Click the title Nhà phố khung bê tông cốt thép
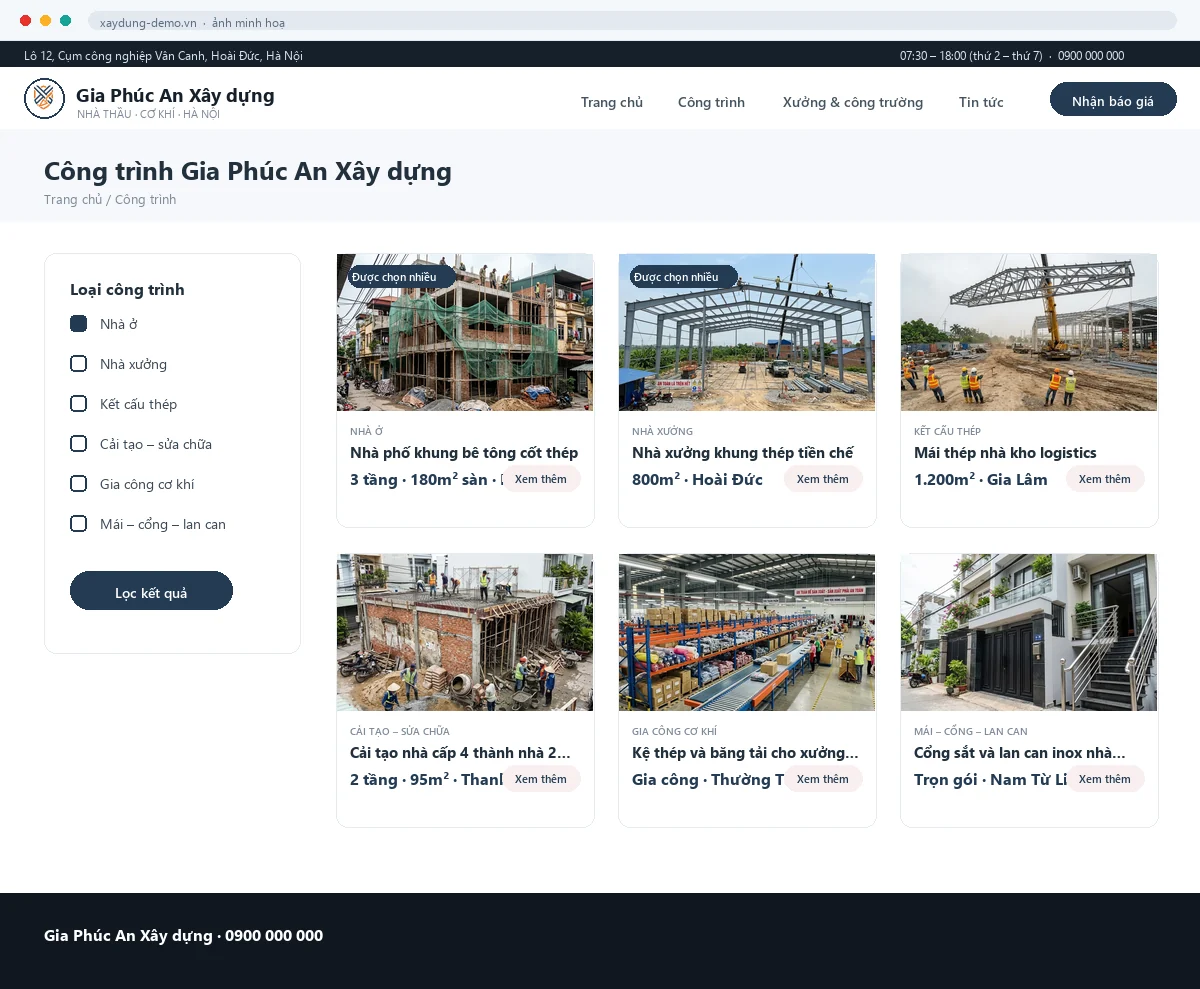Screen dimensions: 1200x989 [464, 453]
